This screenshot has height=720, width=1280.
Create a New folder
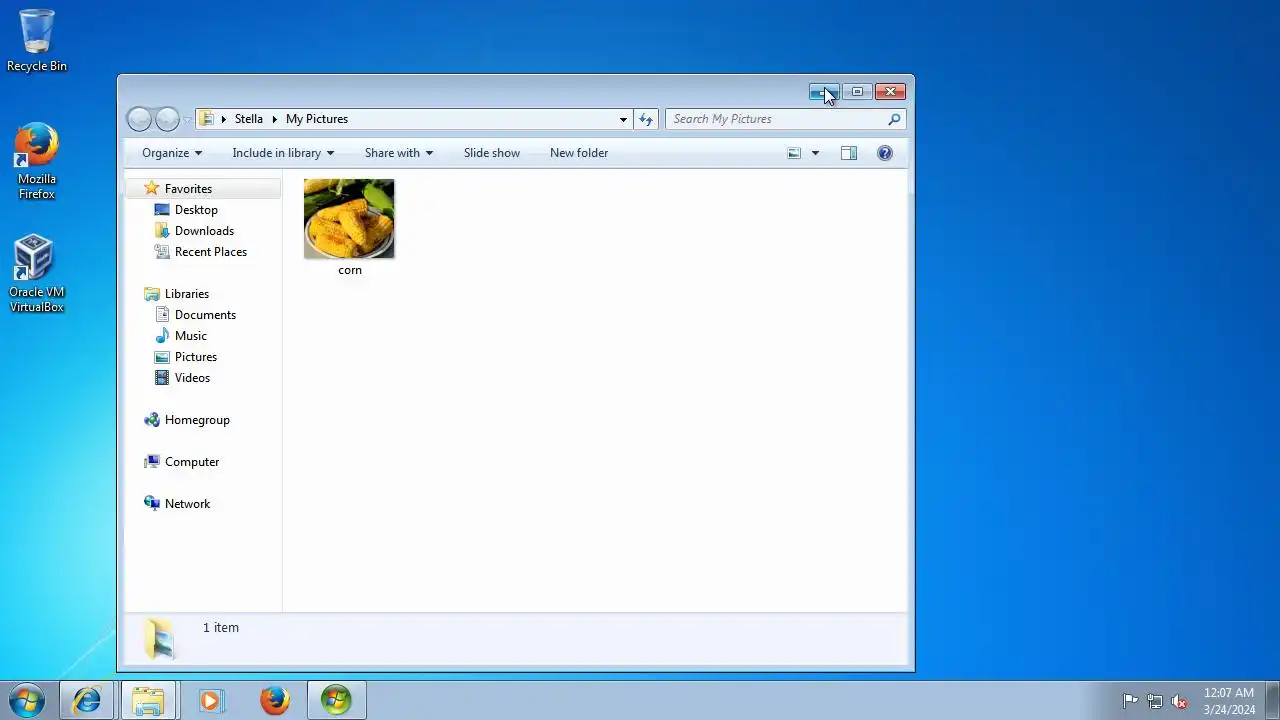click(579, 153)
